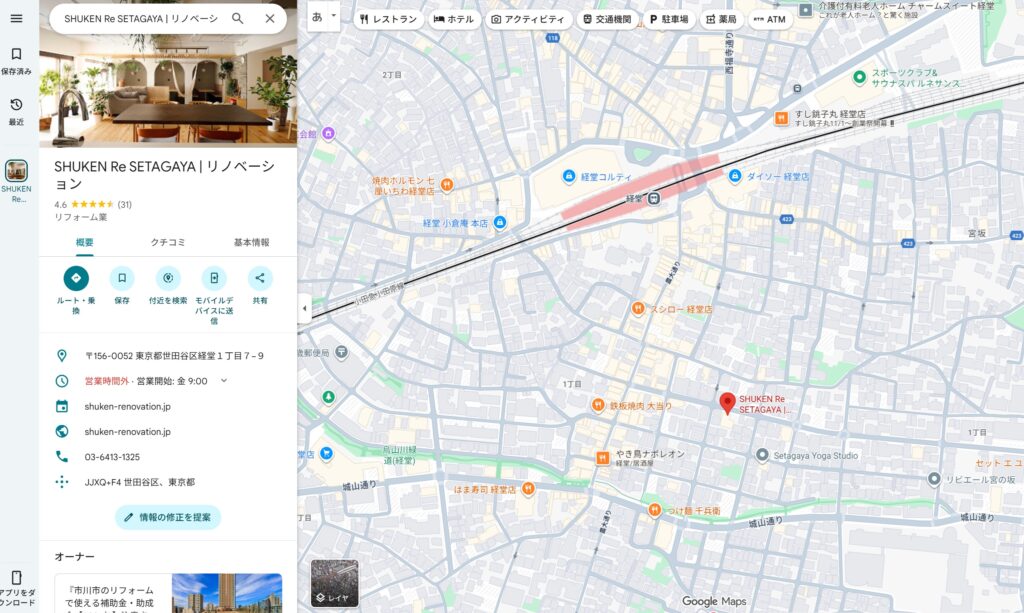Expand the 営業時間 opening hours chevron
Image resolution: width=1024 pixels, height=613 pixels.
point(222,378)
